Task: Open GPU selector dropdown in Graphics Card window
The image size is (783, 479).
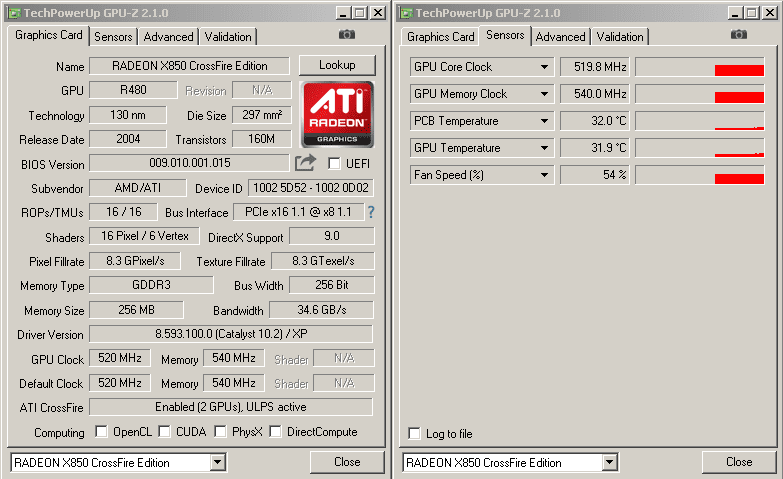Action: coord(217,463)
